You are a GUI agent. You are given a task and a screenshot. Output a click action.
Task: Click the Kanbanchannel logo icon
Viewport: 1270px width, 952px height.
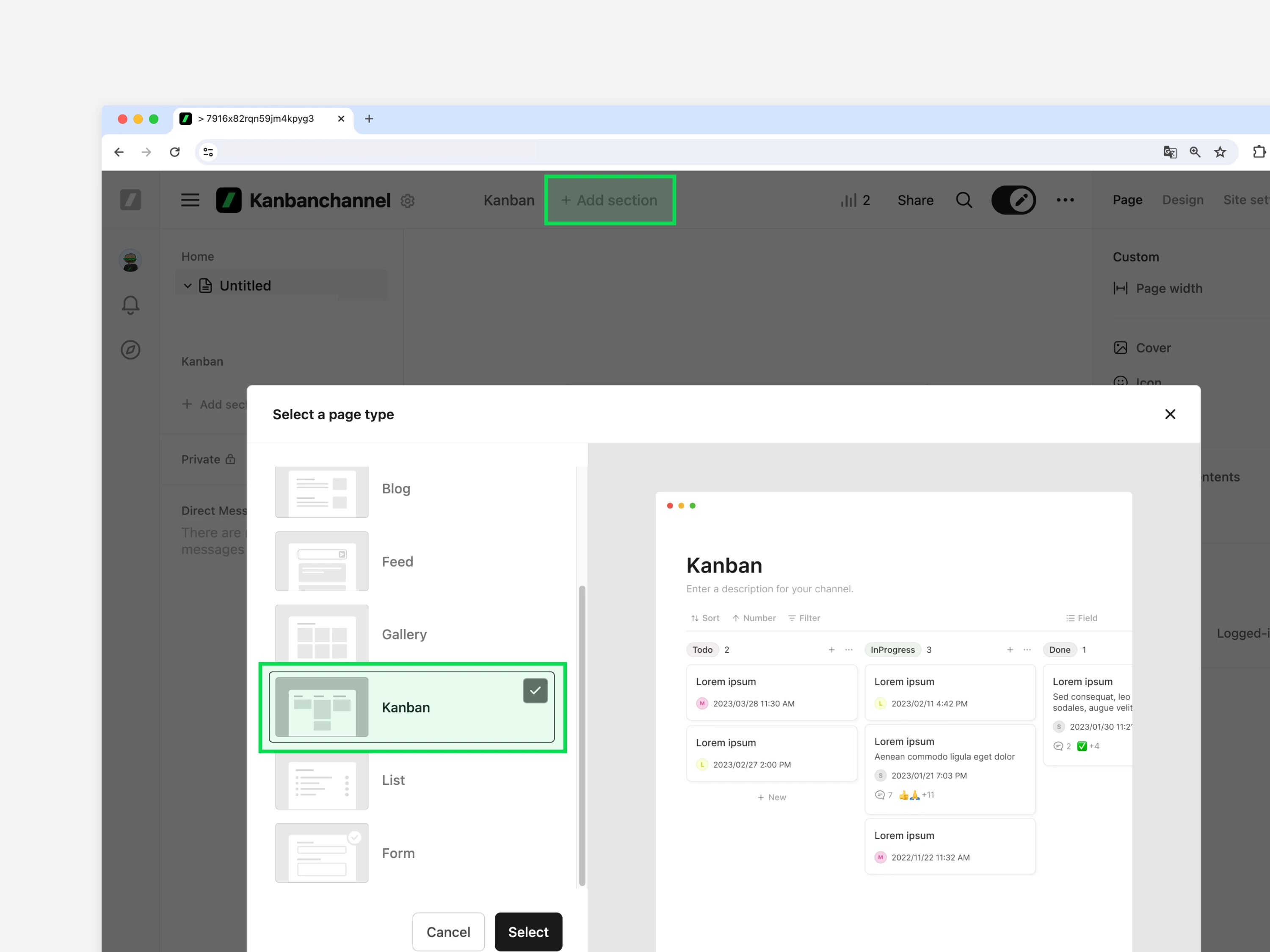coord(229,200)
